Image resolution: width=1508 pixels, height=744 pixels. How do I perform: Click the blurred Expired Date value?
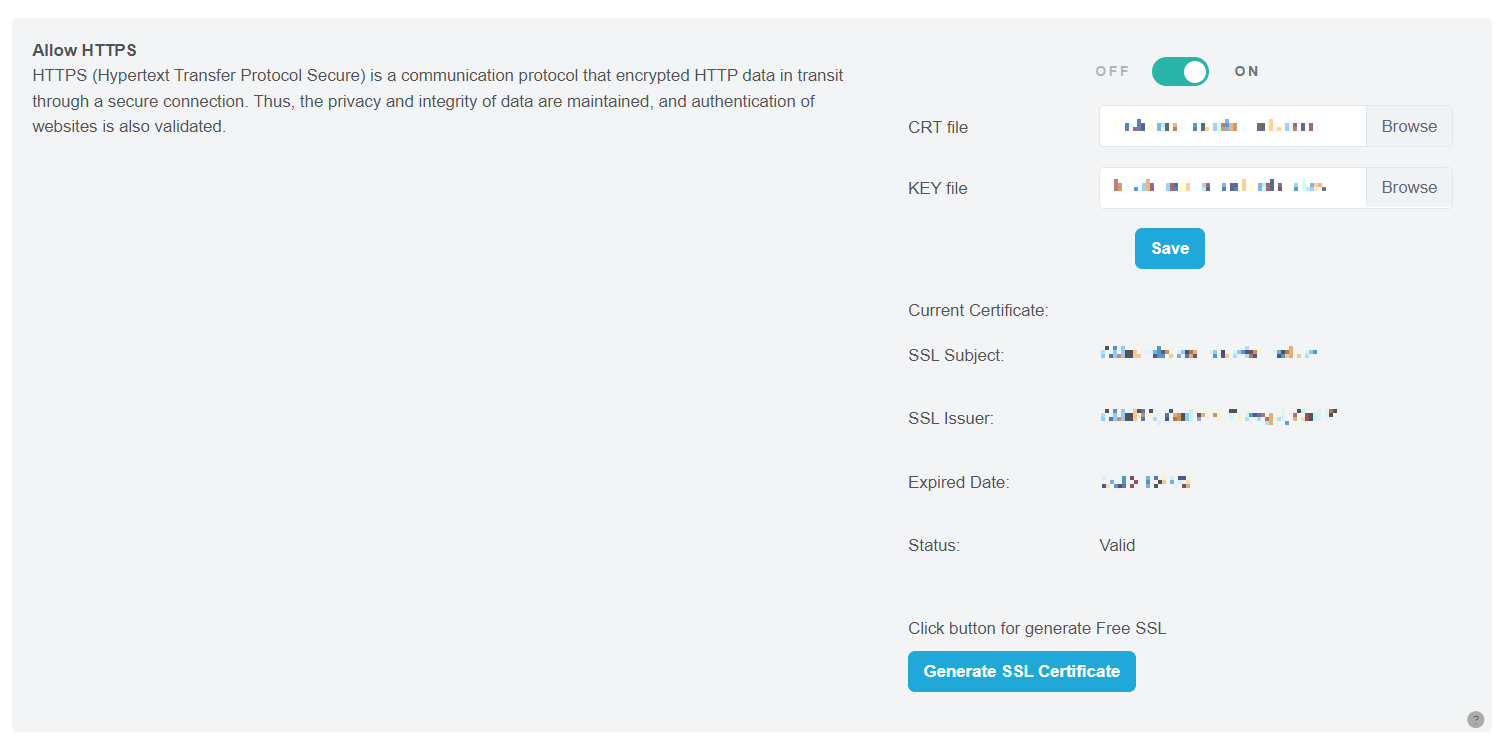(1145, 482)
